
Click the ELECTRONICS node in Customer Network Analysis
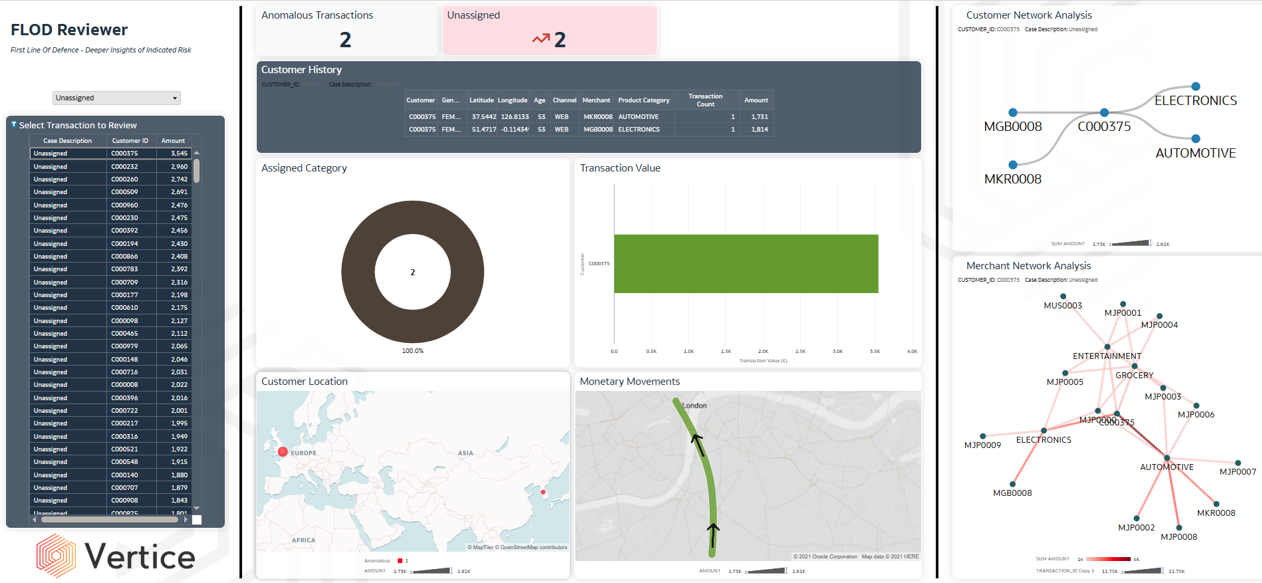[x=1195, y=87]
